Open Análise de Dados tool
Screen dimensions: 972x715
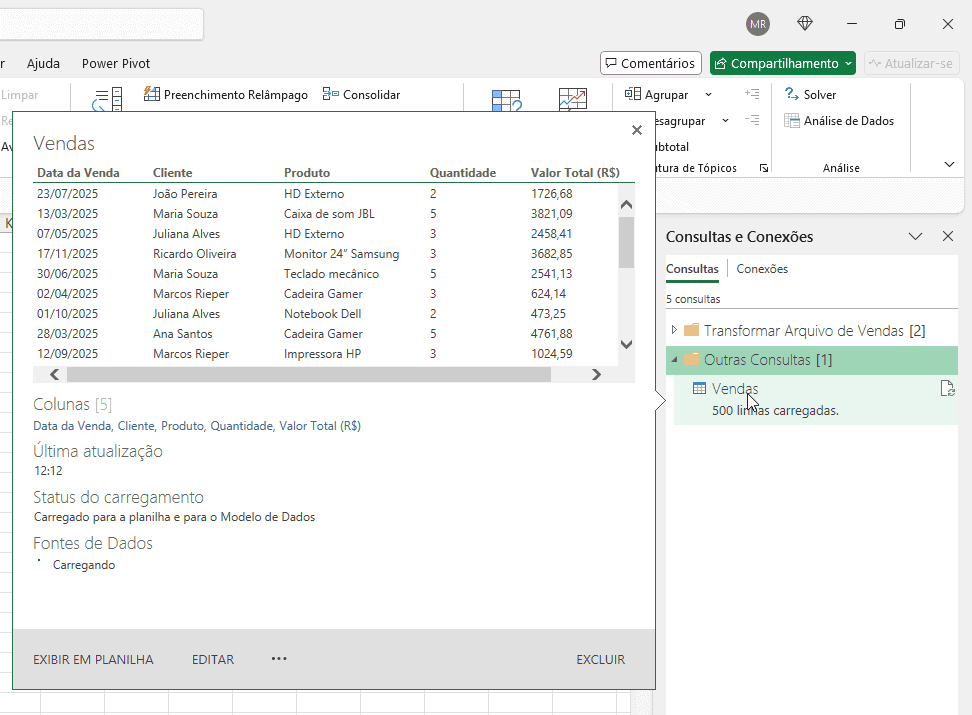(838, 121)
